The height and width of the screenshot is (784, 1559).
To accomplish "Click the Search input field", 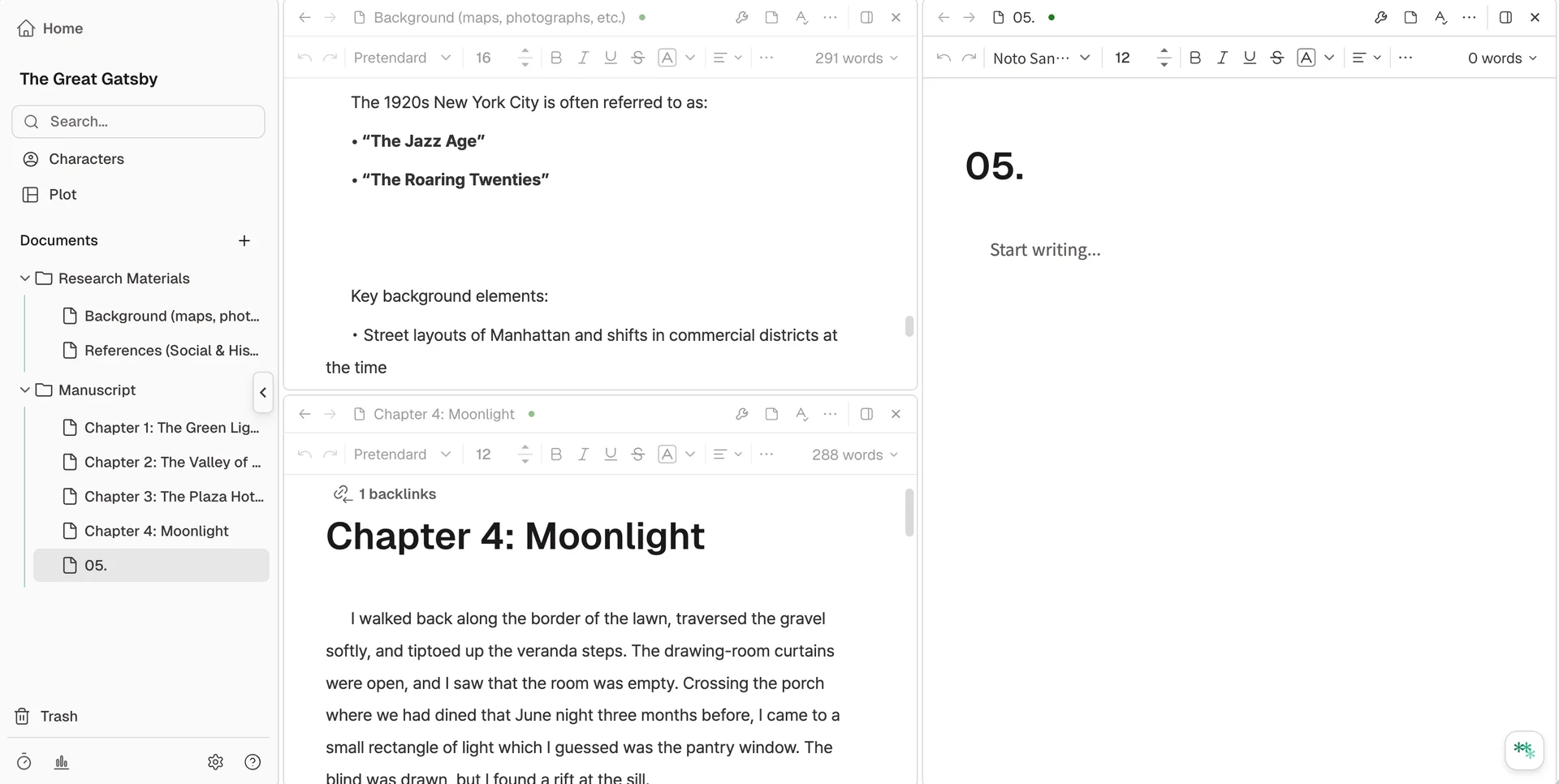I will (138, 122).
